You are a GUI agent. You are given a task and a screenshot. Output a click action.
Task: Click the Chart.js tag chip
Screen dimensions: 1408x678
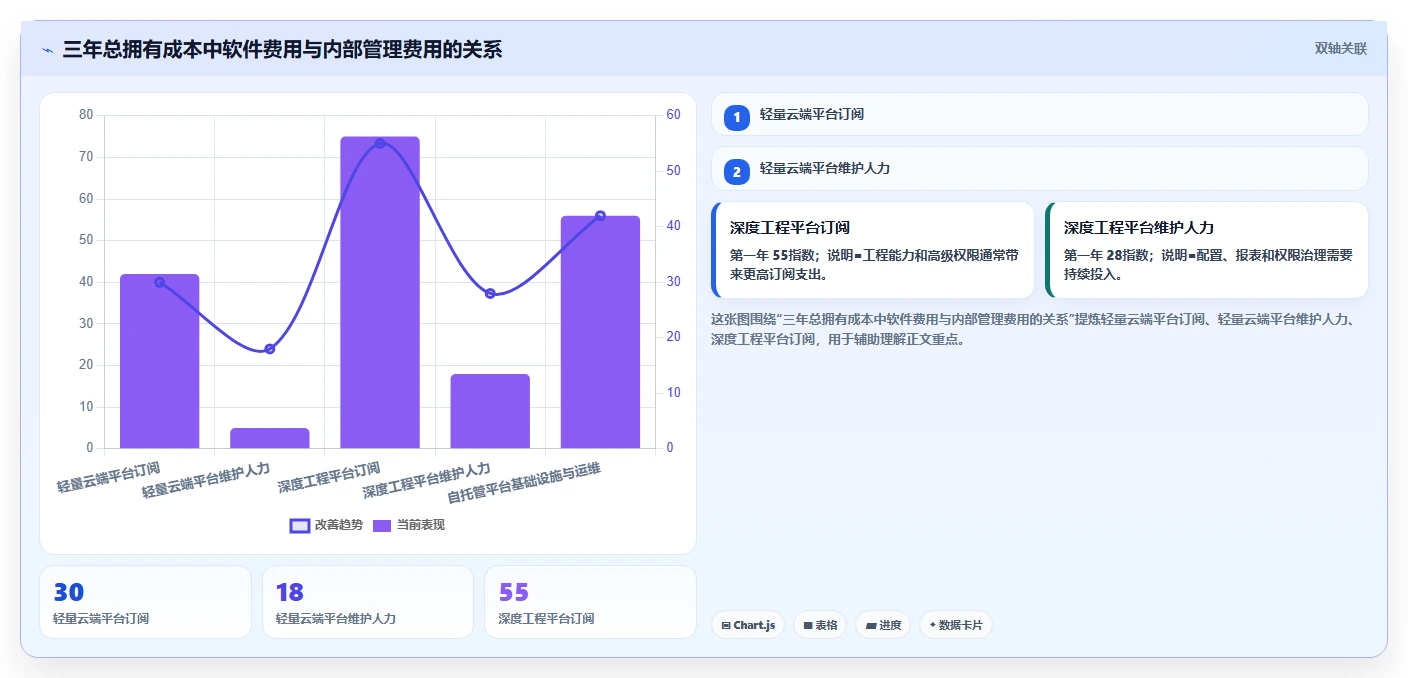pos(748,625)
